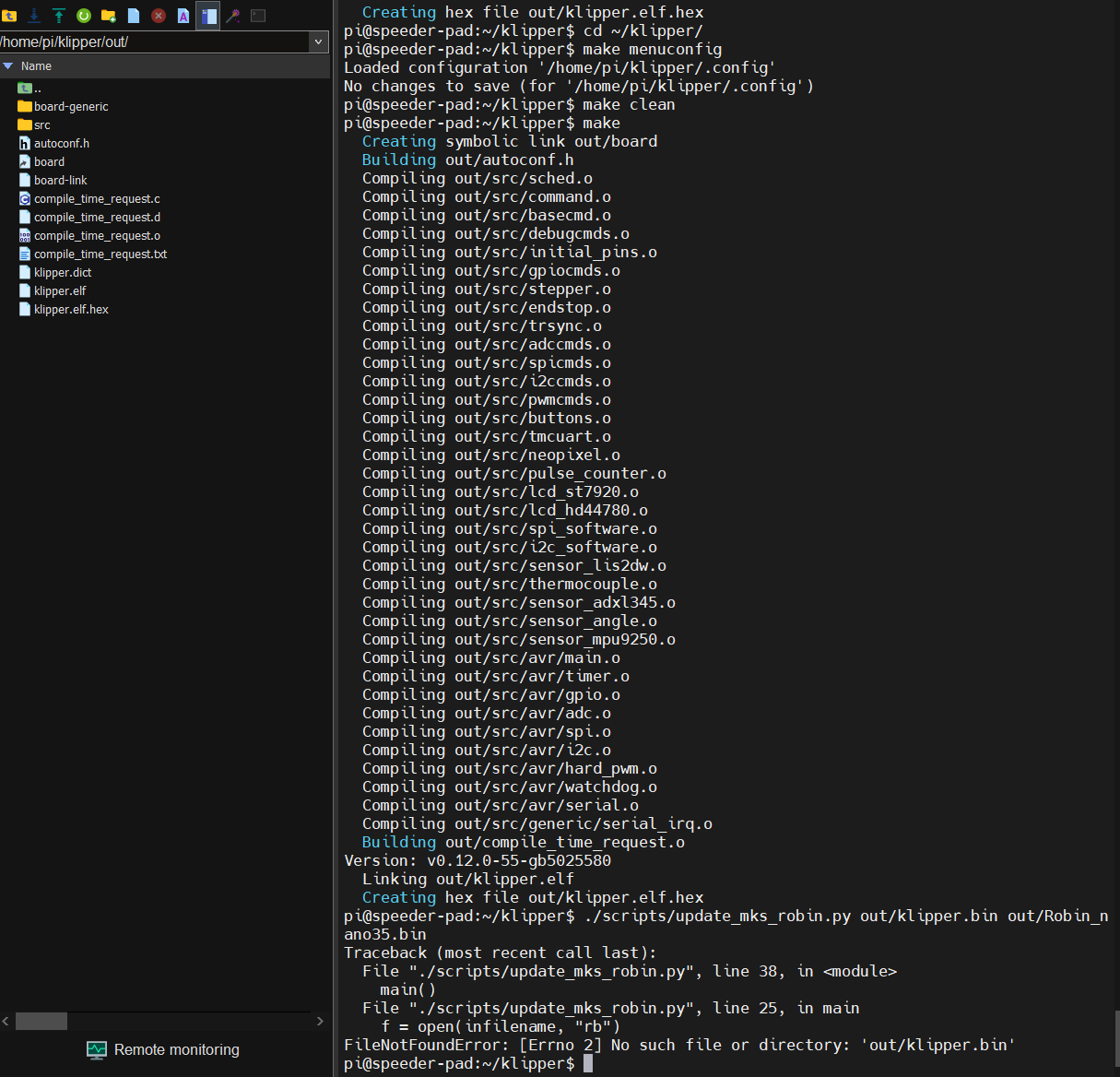Select the board link entry
Screen dimensions: 1120x1077
click(x=41, y=162)
